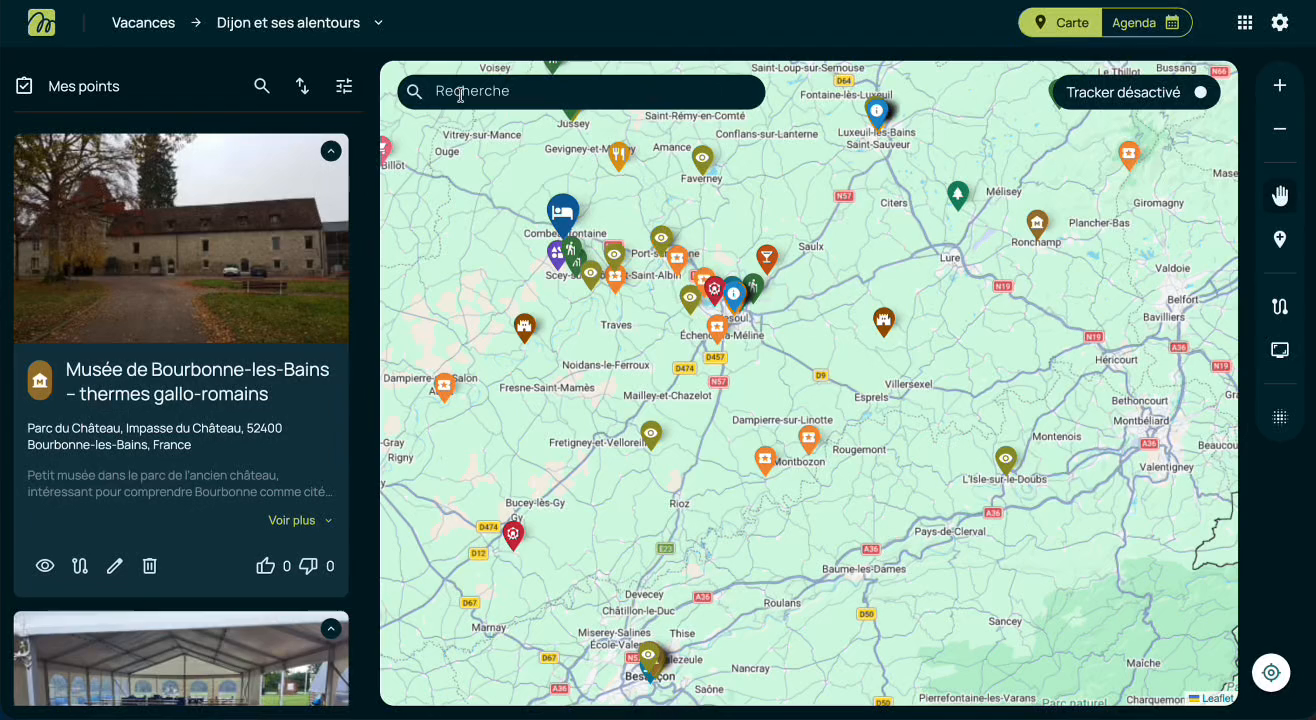1316x720 pixels.
Task: Select the add point marker tool
Action: point(1280,239)
